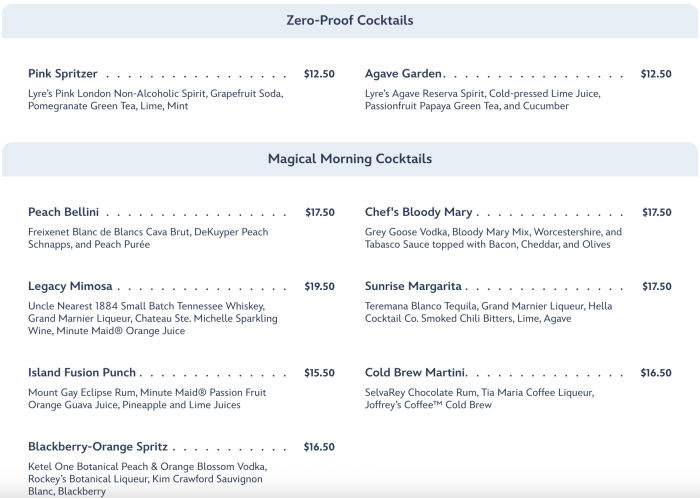
Task: Click the Blackberry-Orange Spritz item name
Action: [98, 447]
